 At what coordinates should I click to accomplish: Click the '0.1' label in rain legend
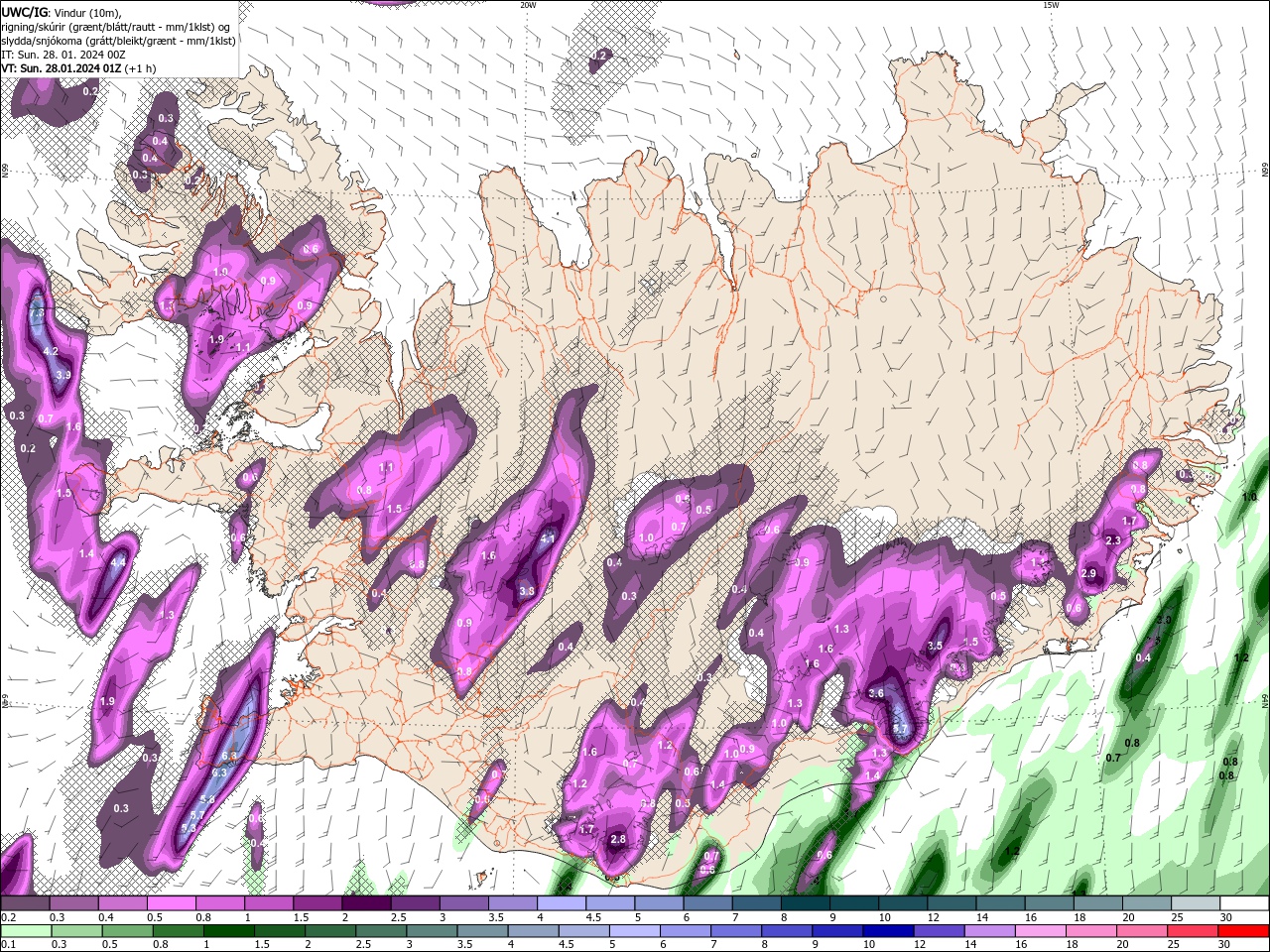pos(8,945)
